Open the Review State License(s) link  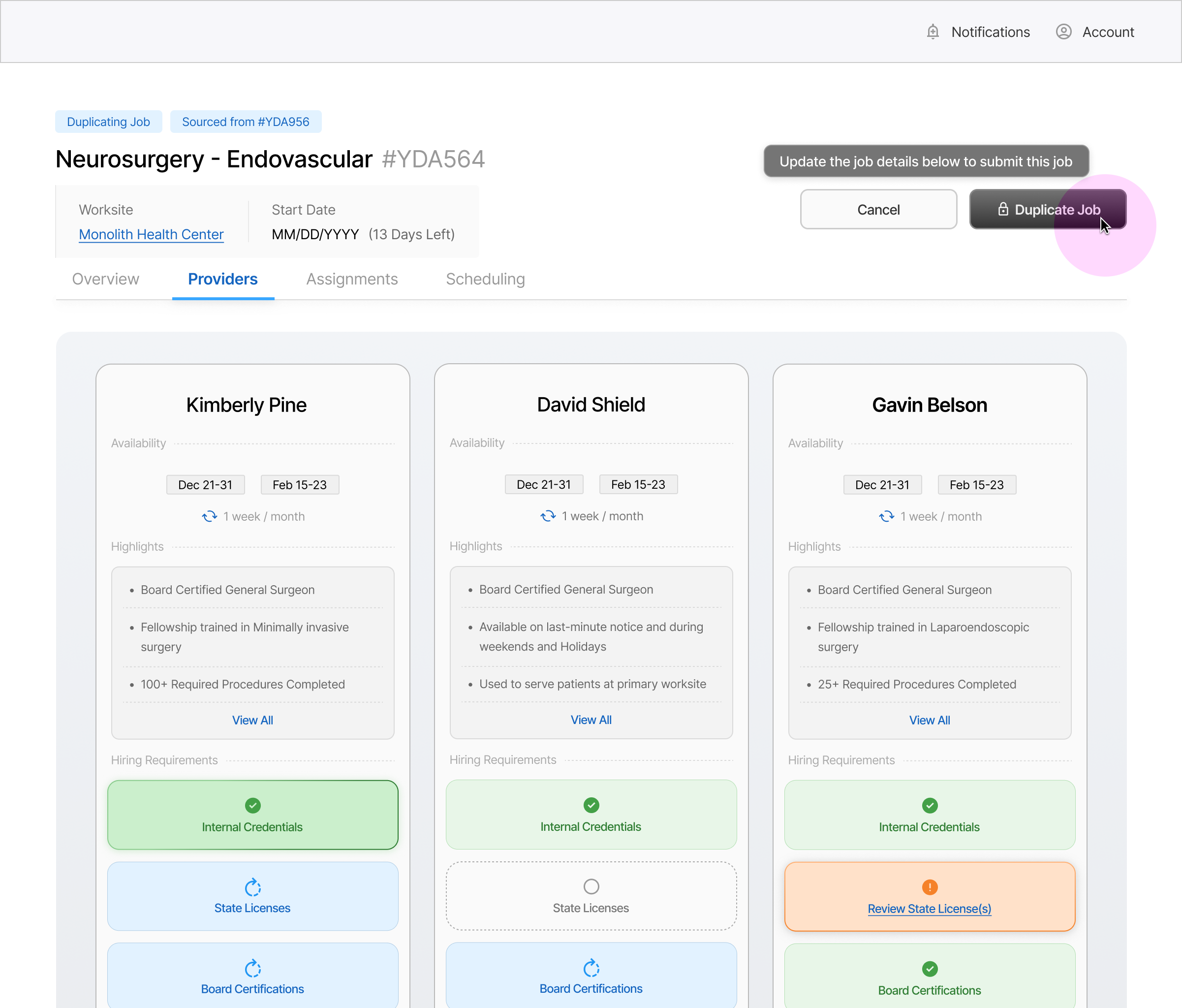pos(929,909)
